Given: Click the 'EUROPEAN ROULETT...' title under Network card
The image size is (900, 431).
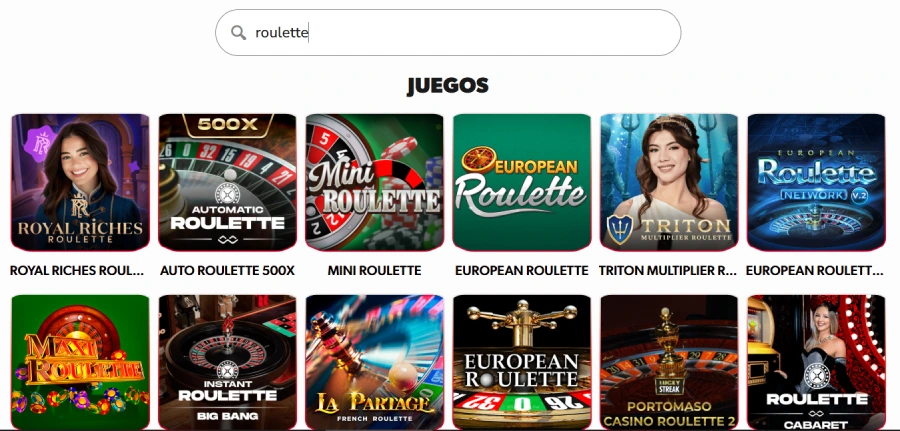Looking at the screenshot, I should point(815,270).
